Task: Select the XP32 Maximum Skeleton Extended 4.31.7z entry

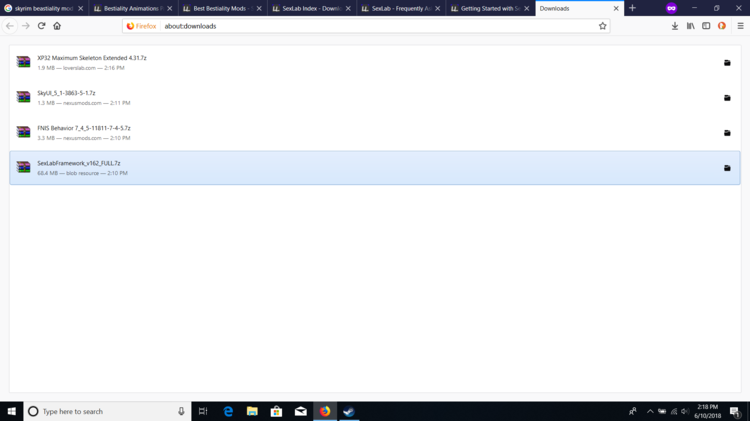Action: [x=375, y=63]
